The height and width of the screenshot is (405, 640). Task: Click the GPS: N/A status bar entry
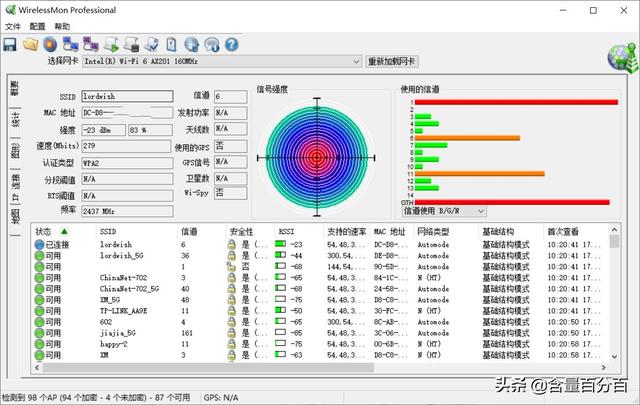pyautogui.click(x=221, y=398)
